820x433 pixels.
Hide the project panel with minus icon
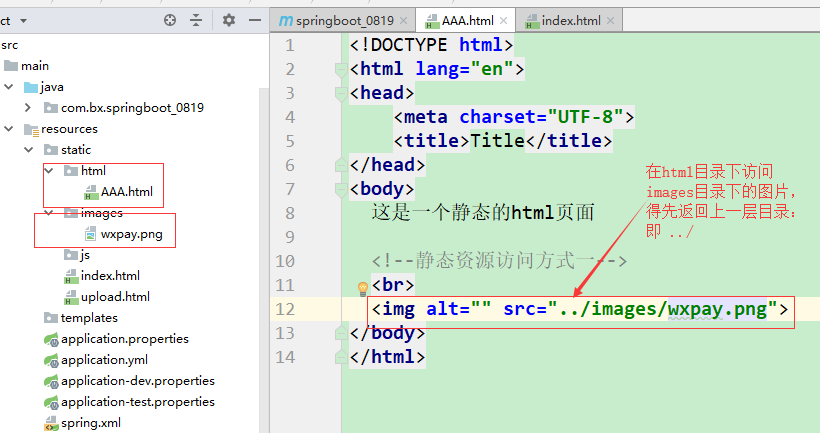tap(255, 20)
